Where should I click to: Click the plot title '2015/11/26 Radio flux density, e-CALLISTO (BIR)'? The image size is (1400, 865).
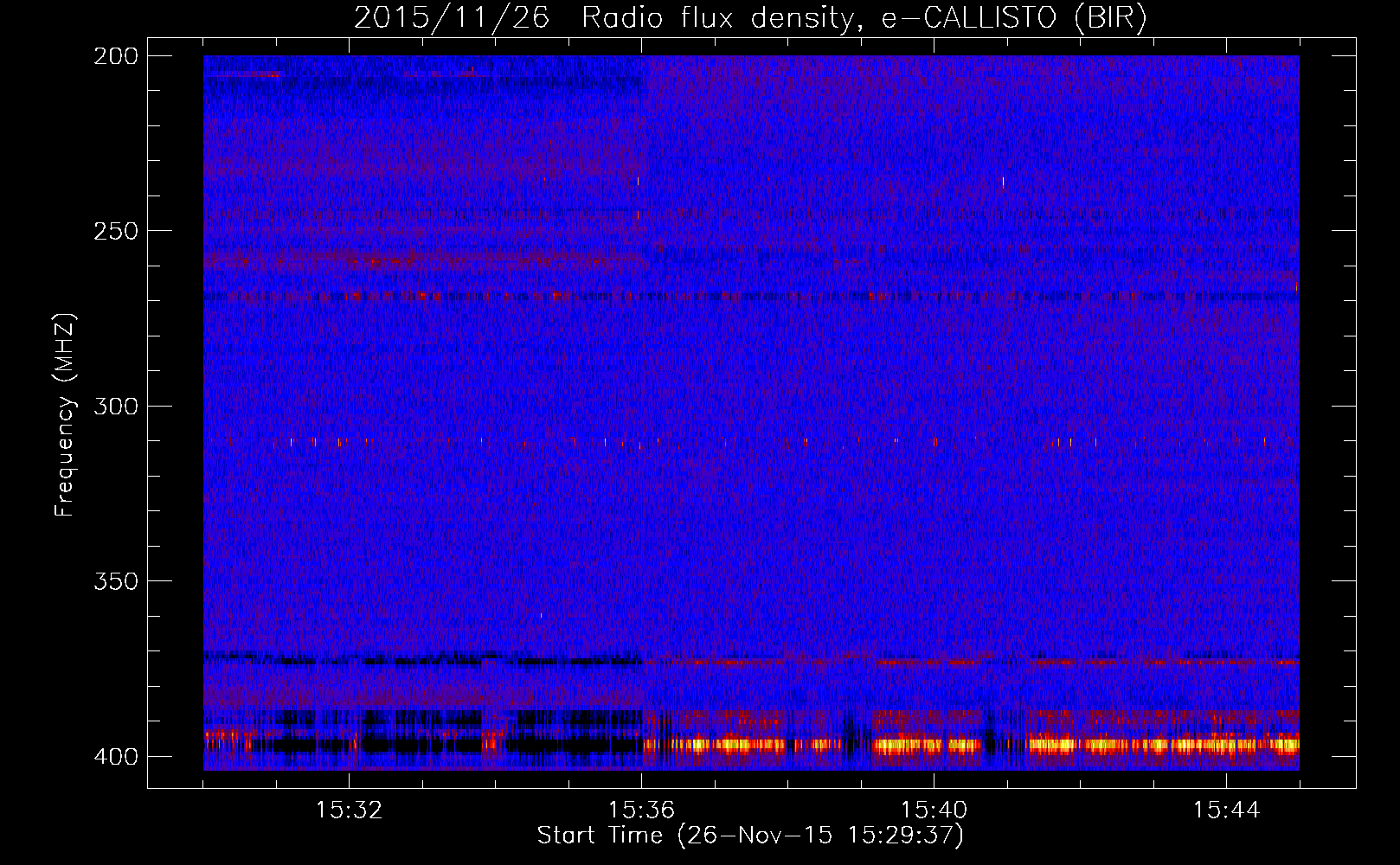coord(750,18)
